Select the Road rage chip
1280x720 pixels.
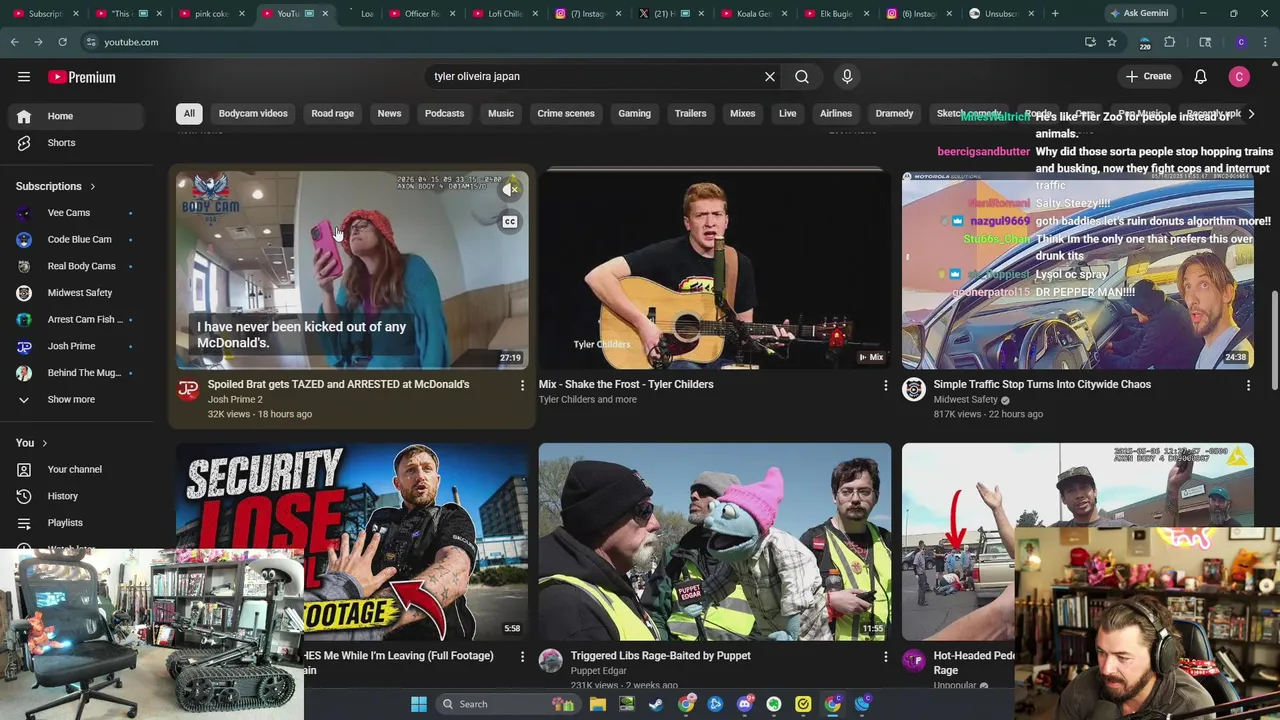[x=332, y=113]
